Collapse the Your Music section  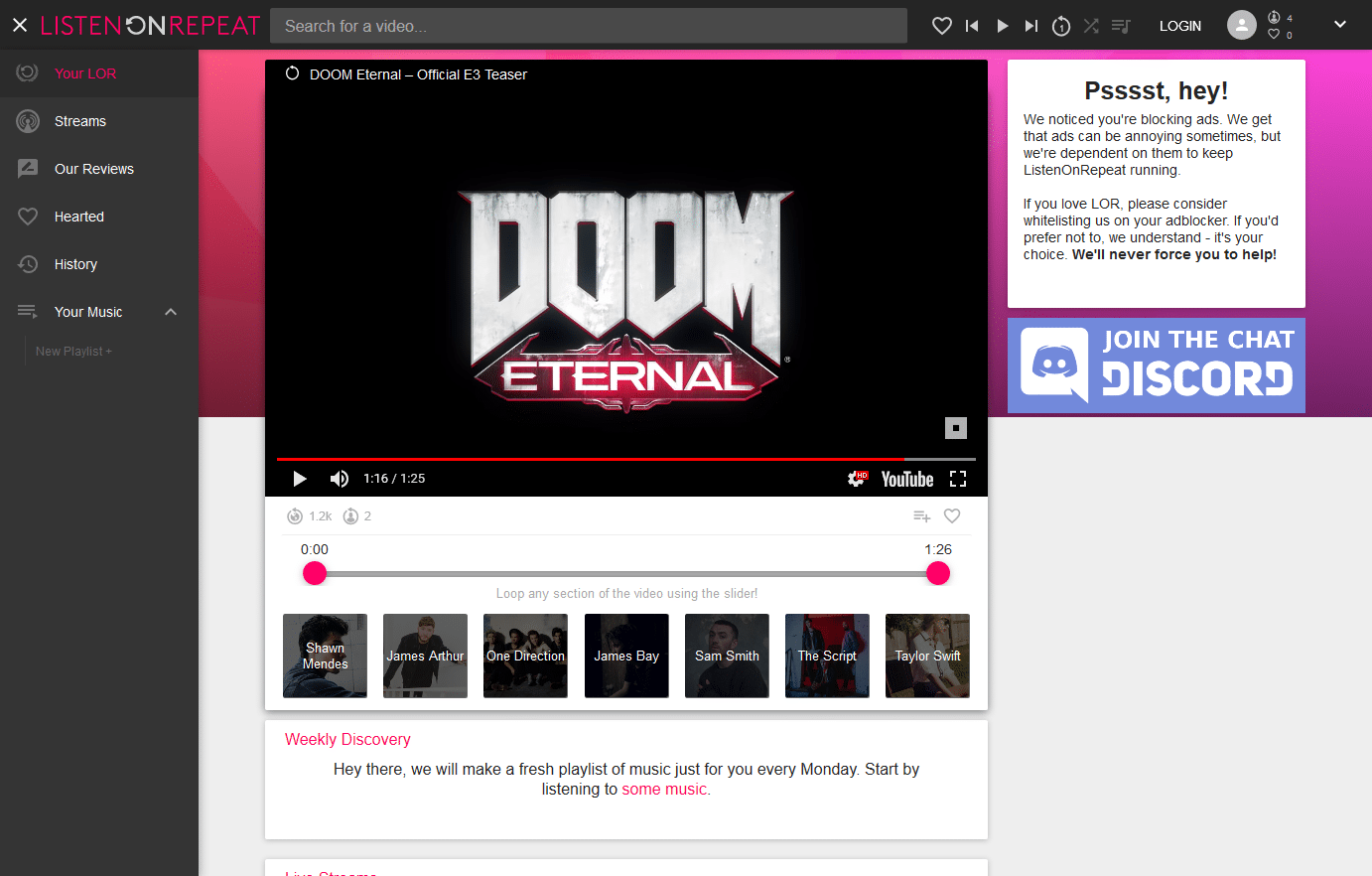(x=171, y=312)
